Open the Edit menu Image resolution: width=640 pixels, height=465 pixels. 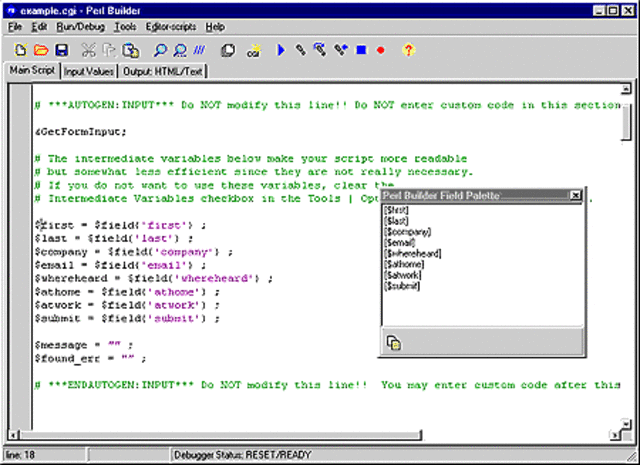pyautogui.click(x=39, y=27)
